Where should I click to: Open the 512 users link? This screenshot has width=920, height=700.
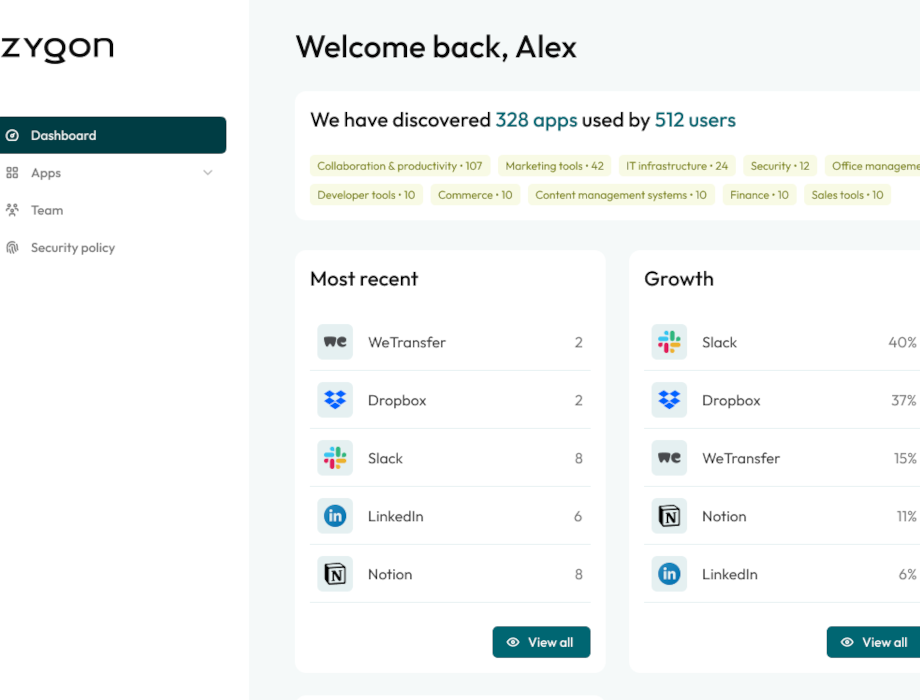pyautogui.click(x=695, y=120)
